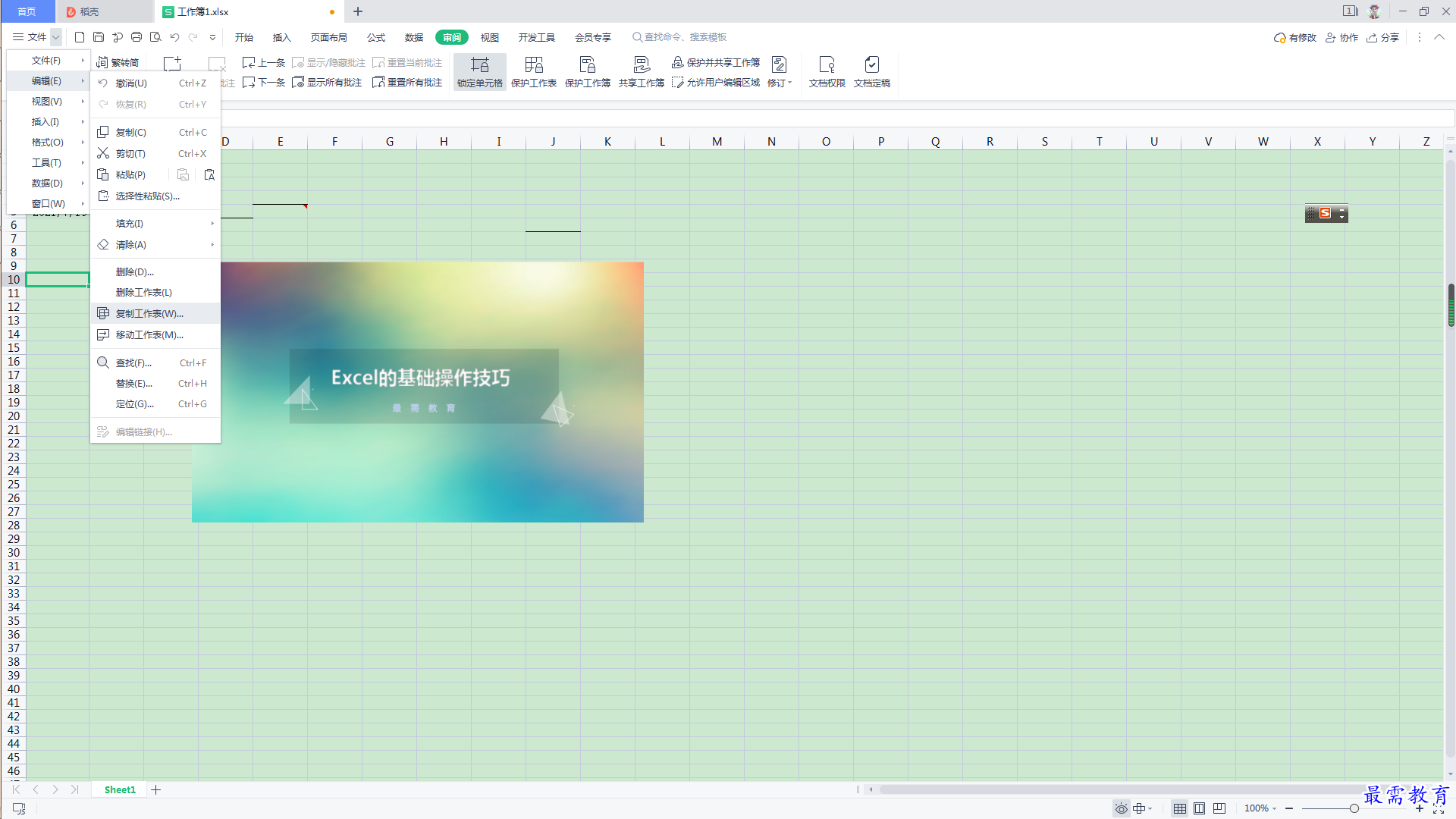
Task: Click the vertical scrollbar thumb
Action: coord(1451,305)
